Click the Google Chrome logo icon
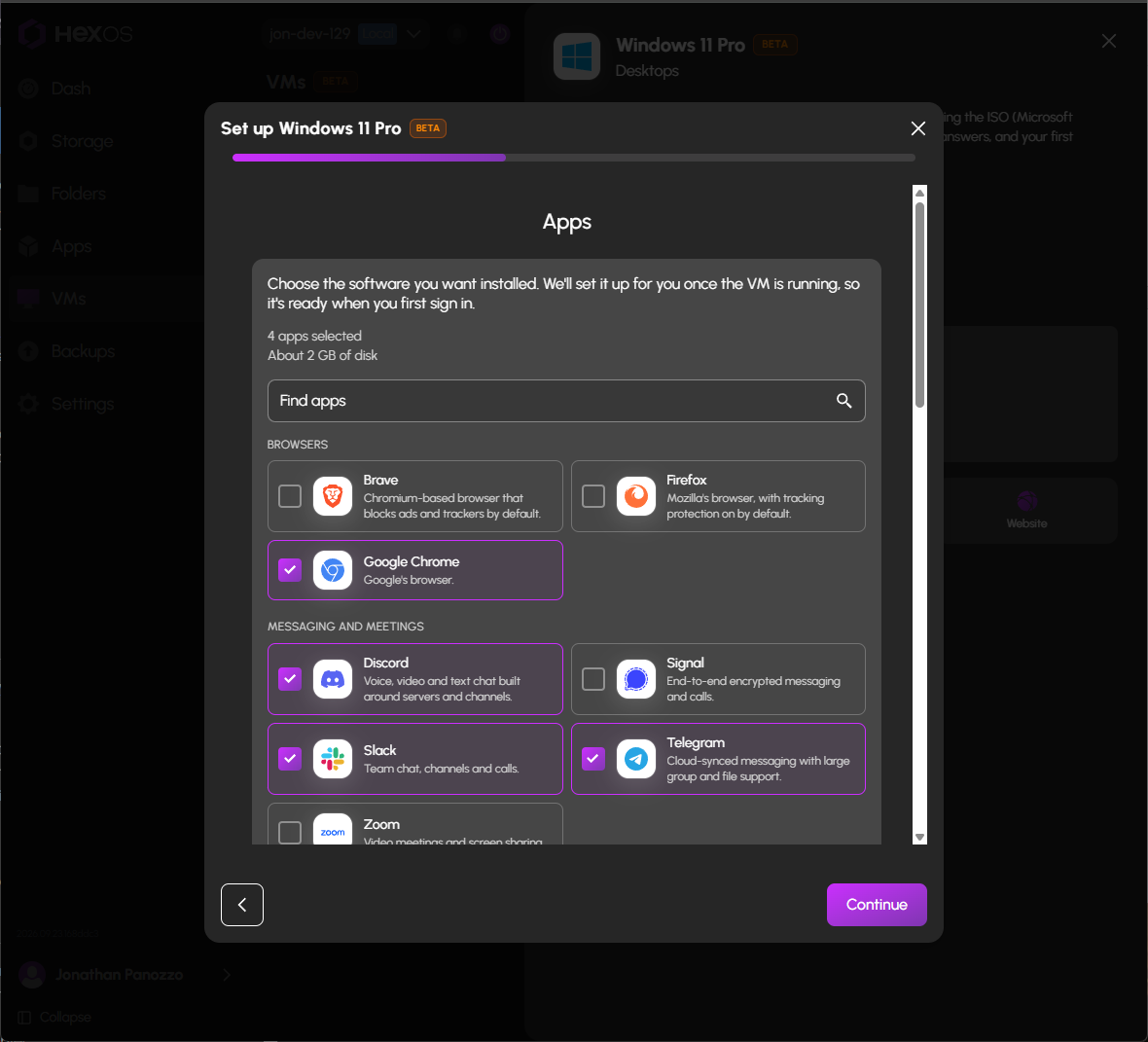This screenshot has height=1042, width=1148. tap(333, 570)
